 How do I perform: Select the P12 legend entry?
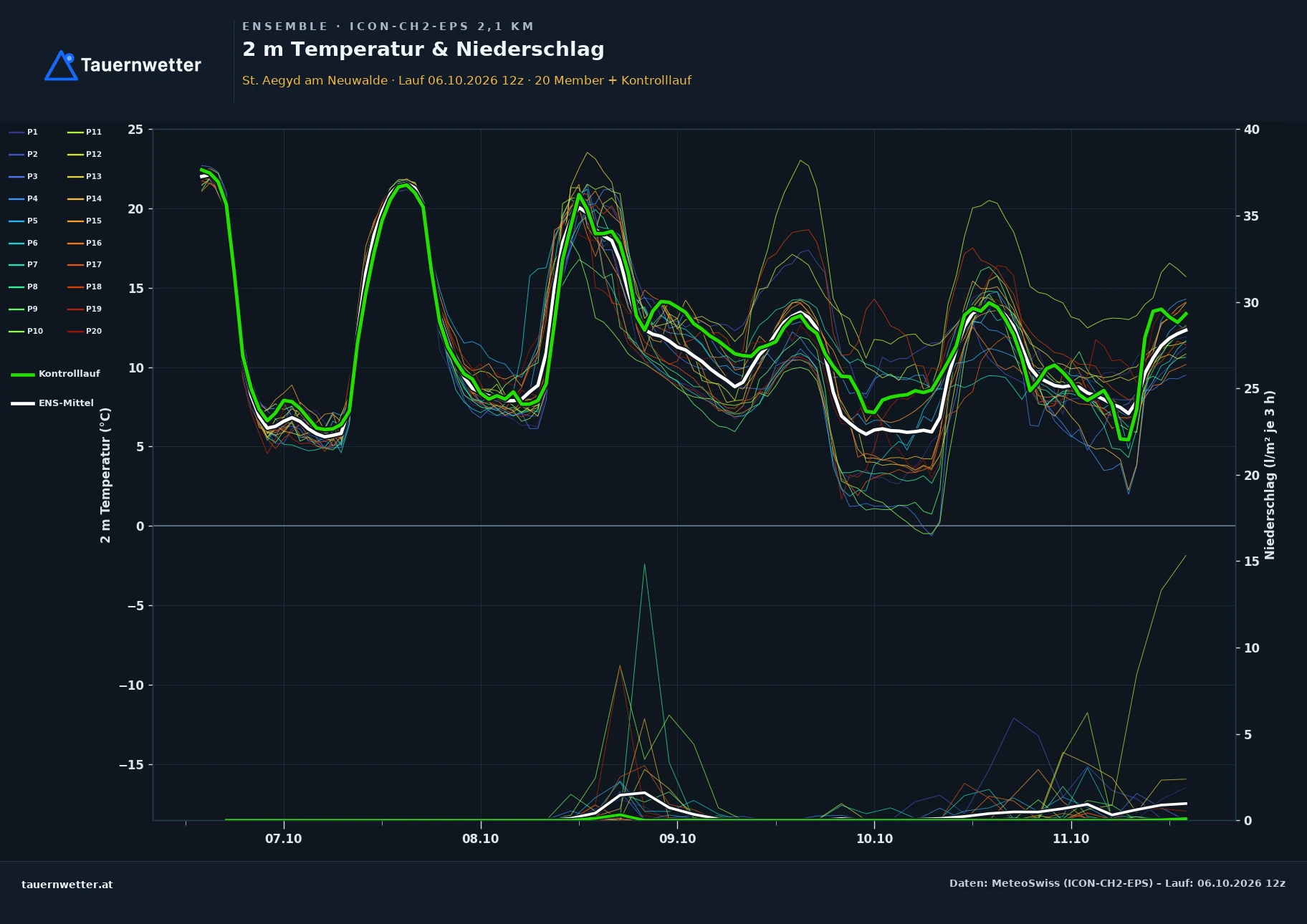[85, 154]
